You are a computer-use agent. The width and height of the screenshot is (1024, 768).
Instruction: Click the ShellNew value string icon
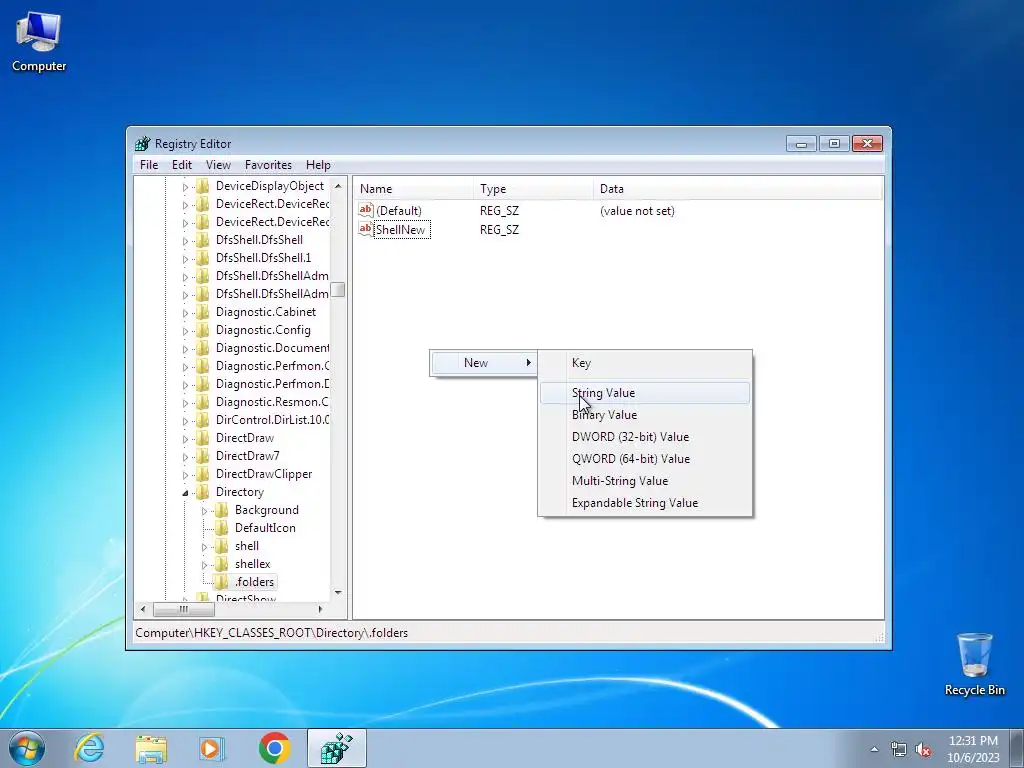pos(366,229)
